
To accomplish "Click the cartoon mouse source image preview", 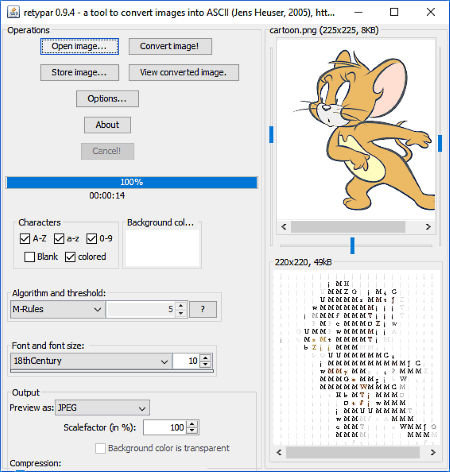I will pyautogui.click(x=356, y=129).
